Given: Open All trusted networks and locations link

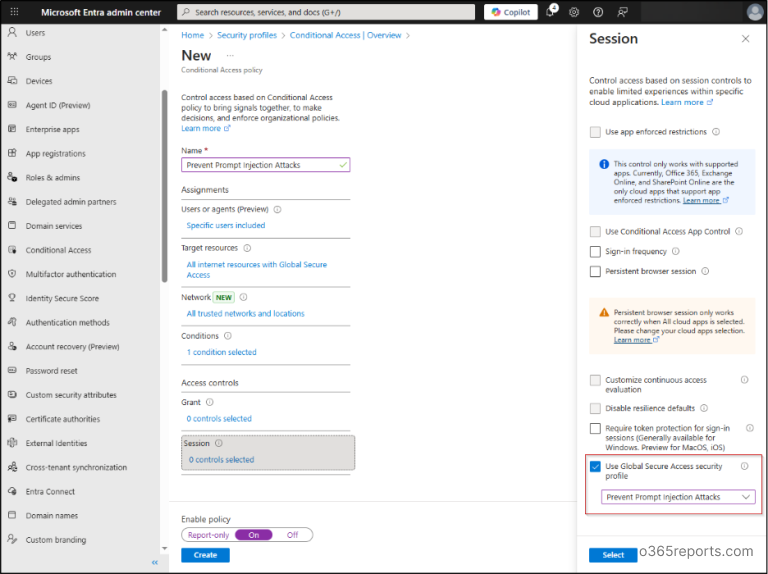Looking at the screenshot, I should click(x=245, y=313).
